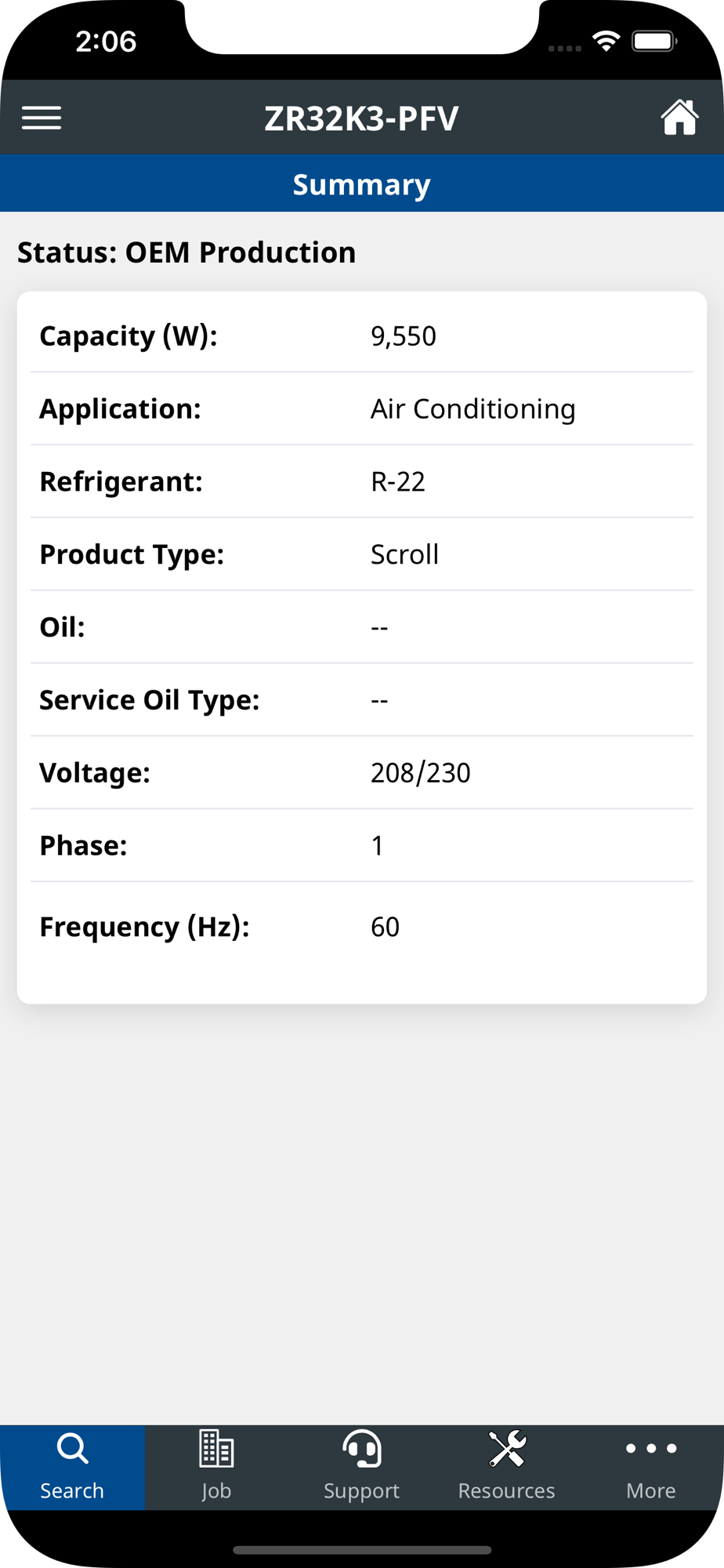This screenshot has height=1568, width=724.
Task: Tap the Voltage 208/230 value
Action: click(421, 773)
